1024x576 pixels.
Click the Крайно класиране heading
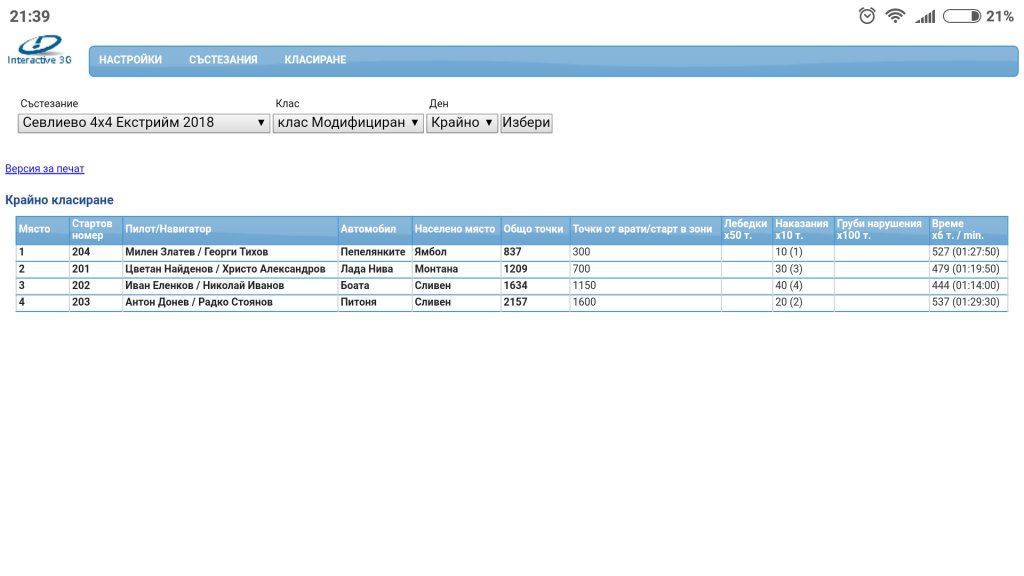pos(59,200)
